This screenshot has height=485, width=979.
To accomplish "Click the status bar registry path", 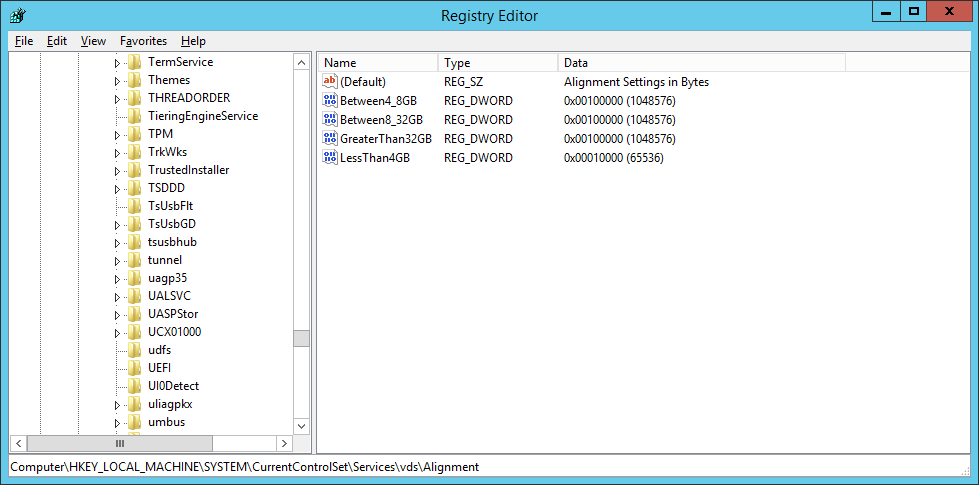I will [x=245, y=467].
